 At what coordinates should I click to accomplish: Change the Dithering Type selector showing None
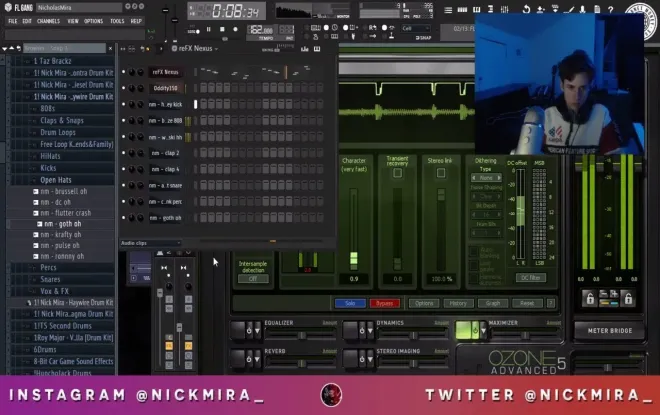click(x=486, y=178)
